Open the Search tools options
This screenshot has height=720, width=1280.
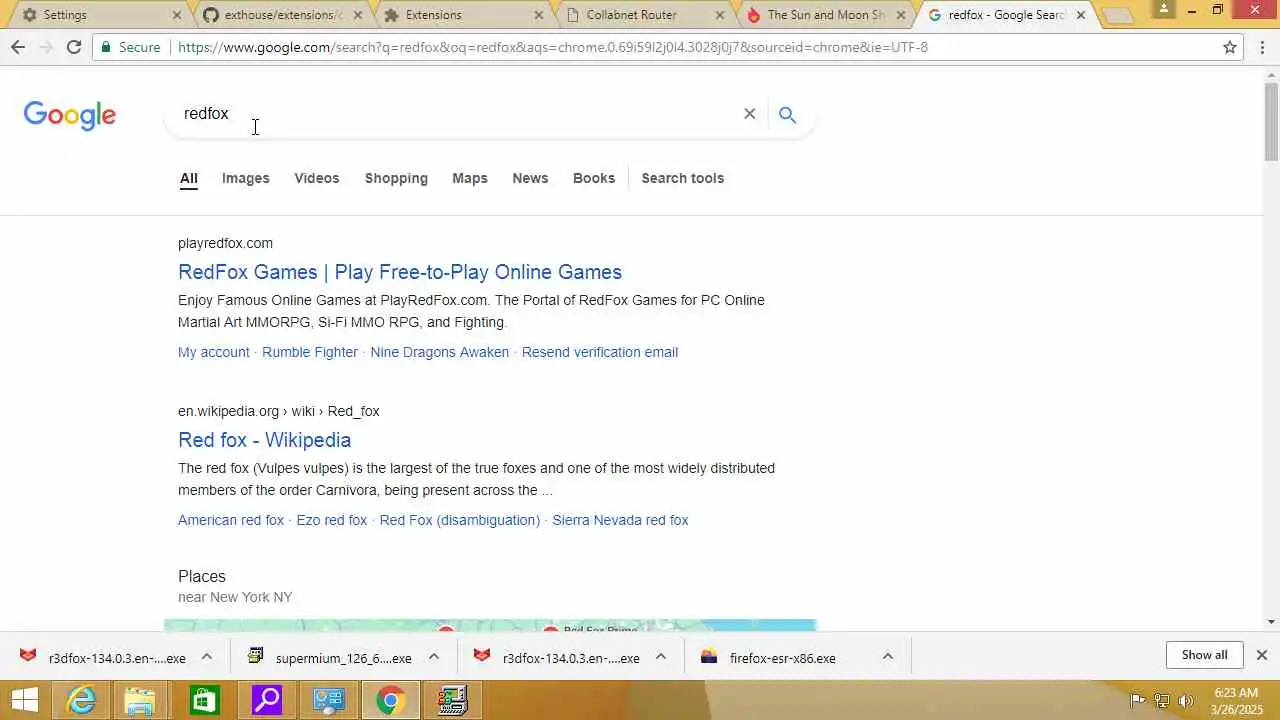point(682,178)
